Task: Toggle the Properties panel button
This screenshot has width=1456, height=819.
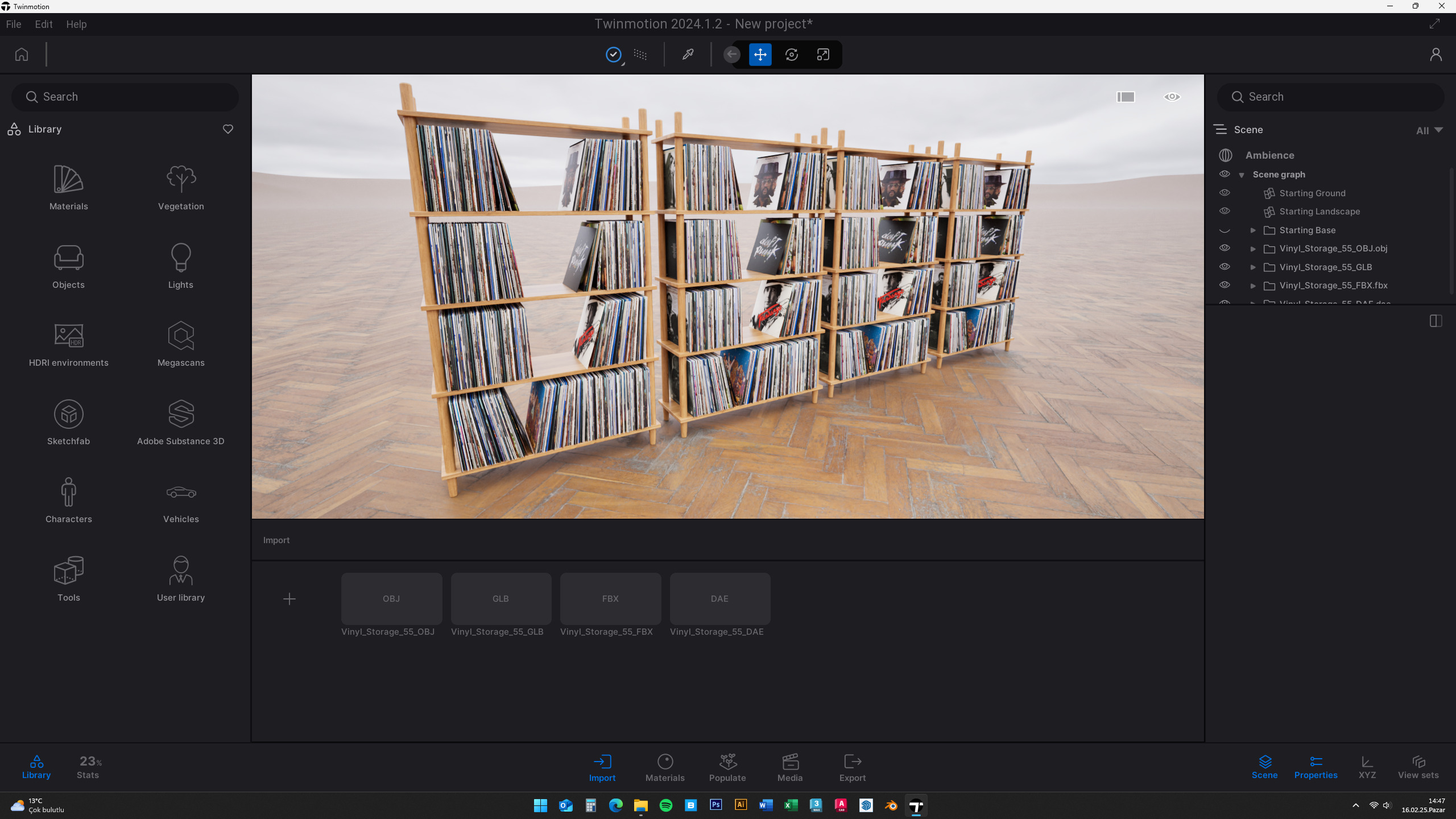Action: click(x=1316, y=767)
